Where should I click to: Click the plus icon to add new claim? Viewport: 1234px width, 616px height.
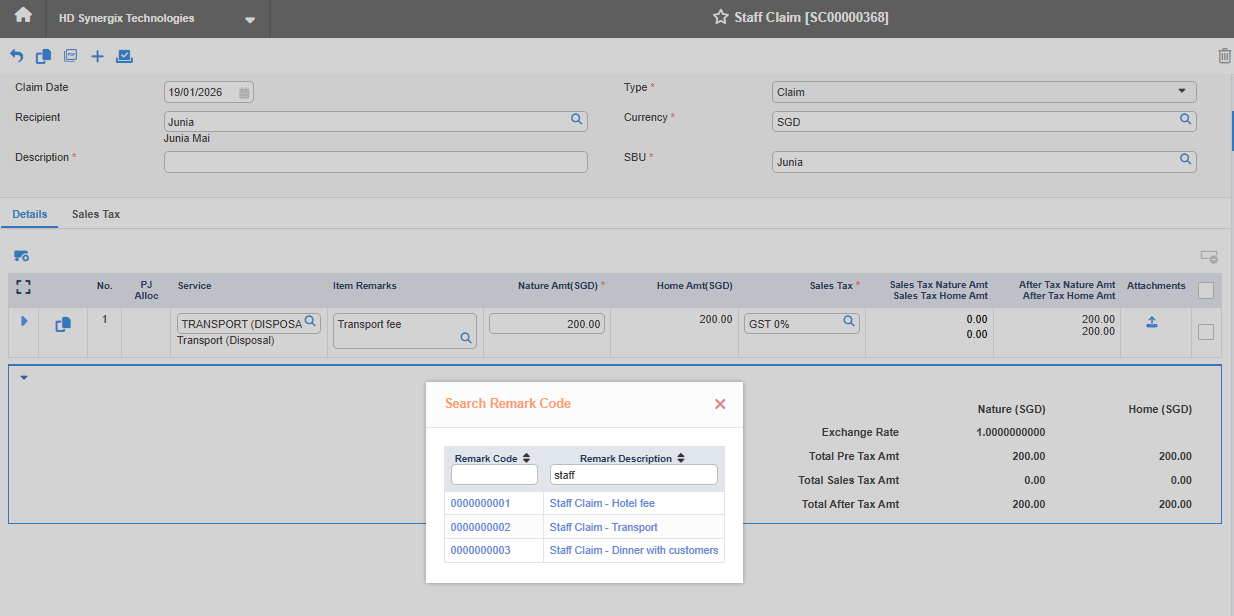coord(97,56)
